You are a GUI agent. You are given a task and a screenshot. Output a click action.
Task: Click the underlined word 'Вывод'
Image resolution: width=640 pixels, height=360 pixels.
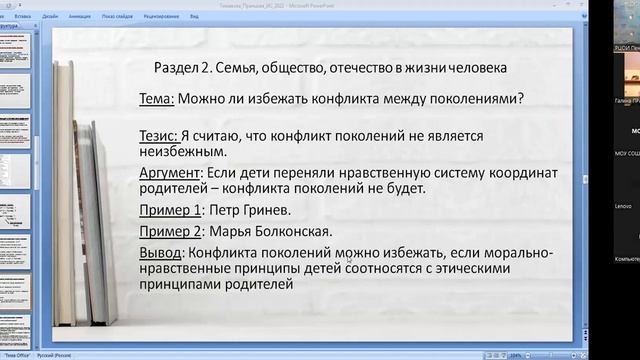click(x=160, y=253)
